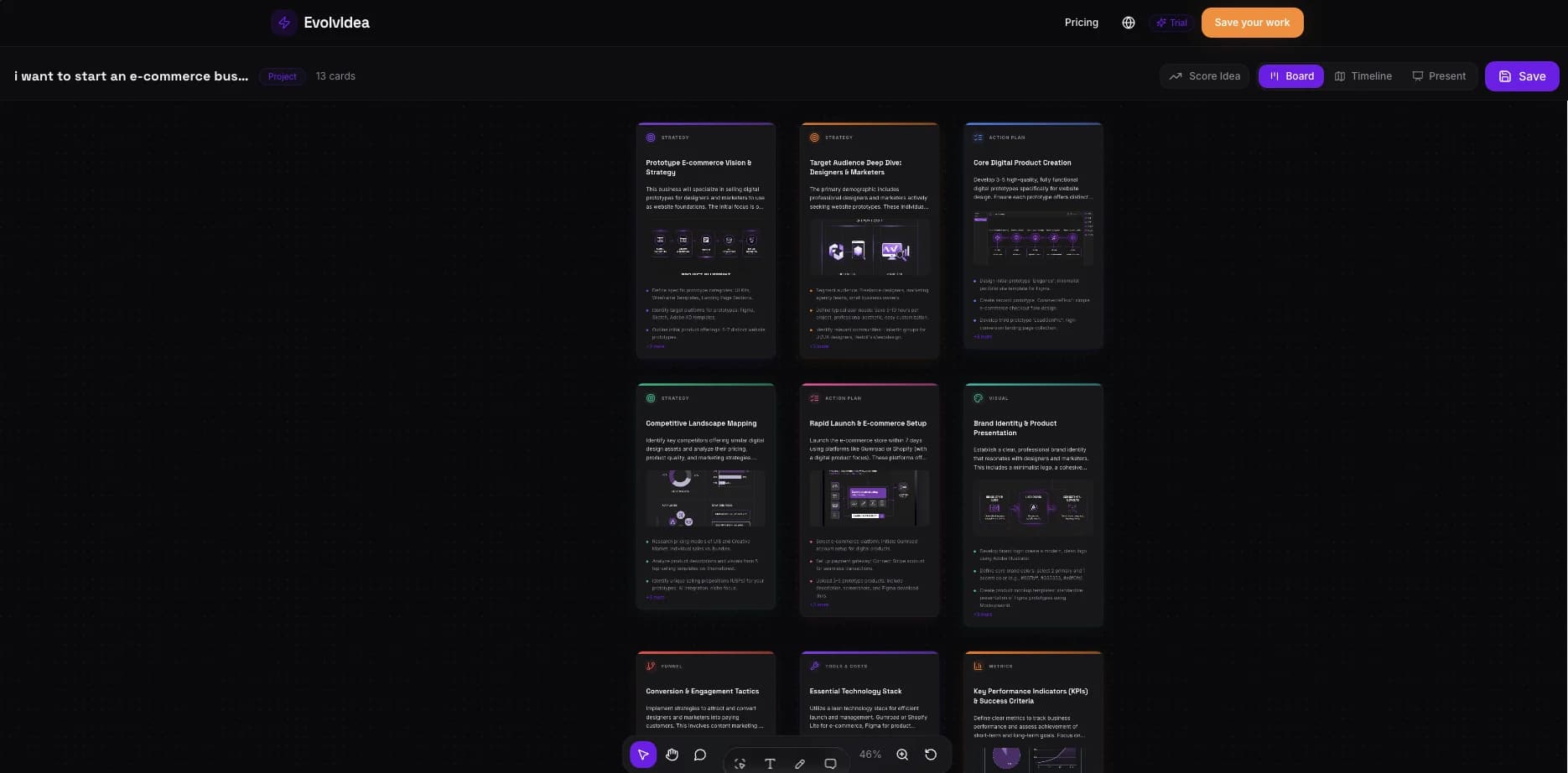Viewport: 1568px width, 773px height.
Task: Open Present mode
Action: [1439, 76]
